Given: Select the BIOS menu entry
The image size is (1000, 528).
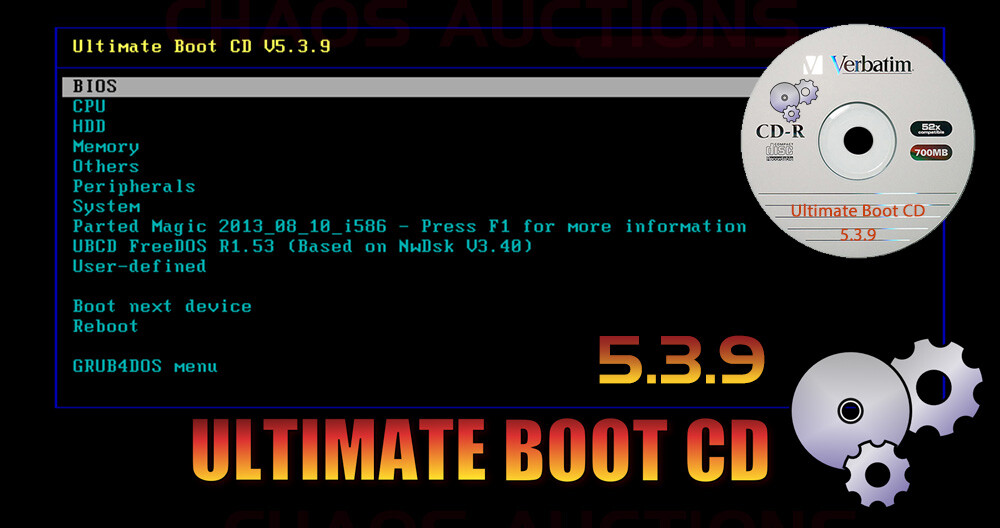Looking at the screenshot, I should click(408, 87).
